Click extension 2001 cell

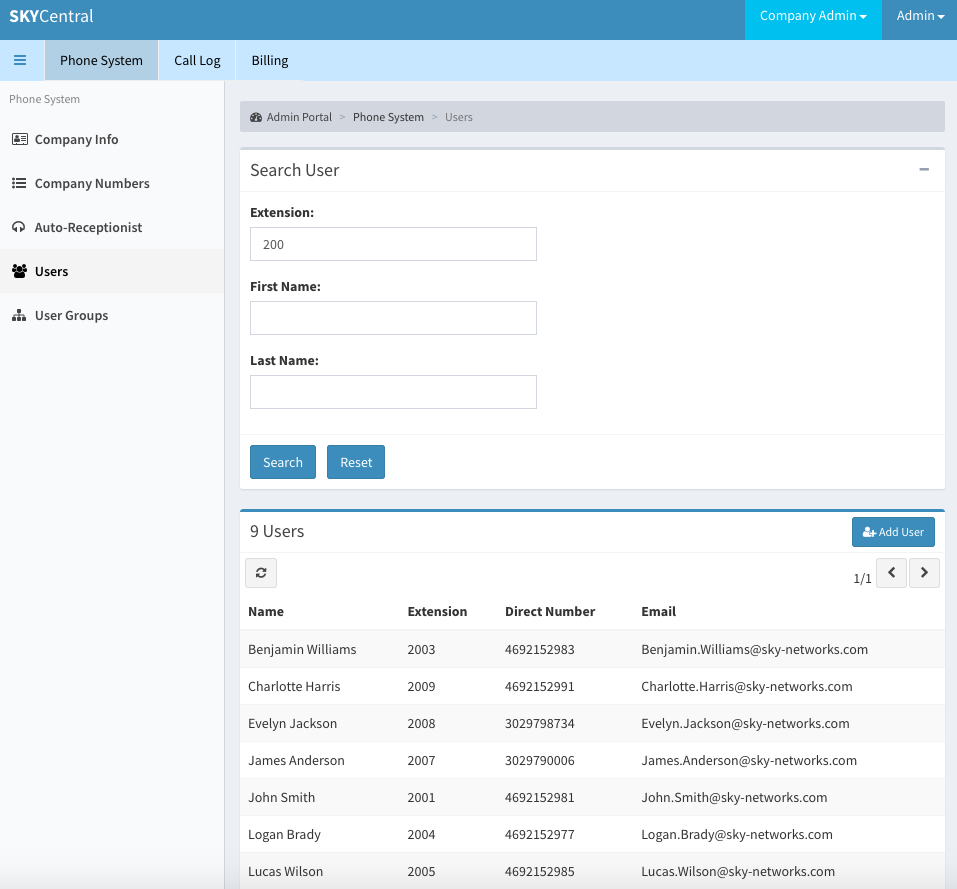[x=421, y=797]
